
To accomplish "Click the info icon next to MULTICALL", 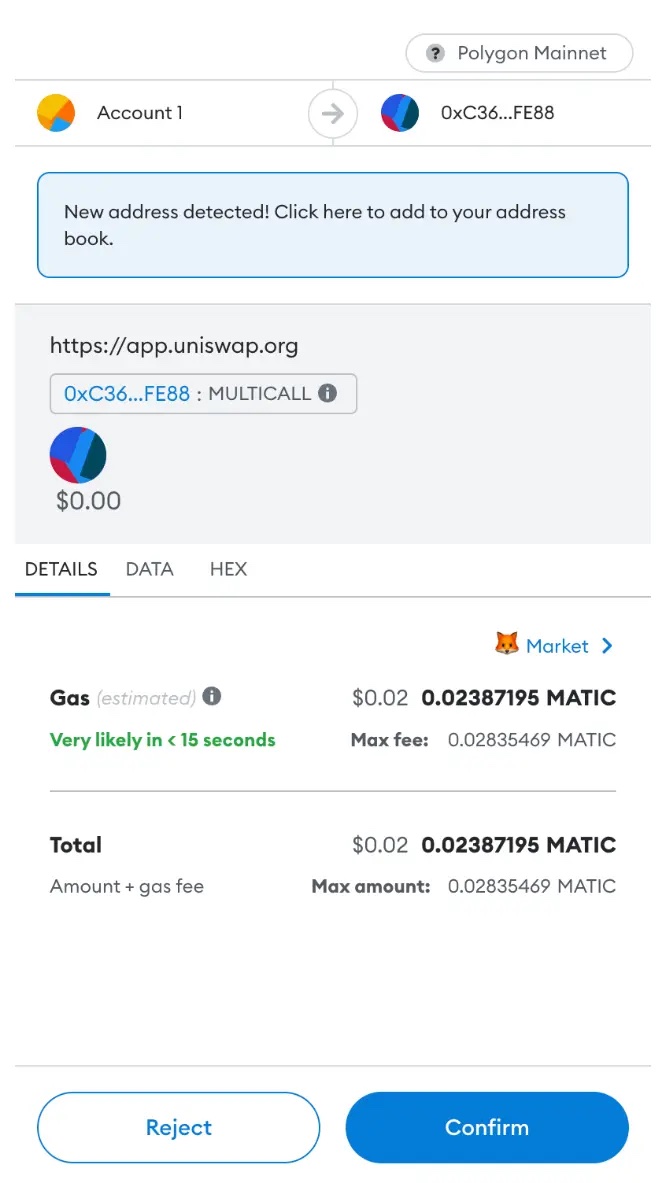I will point(327,393).
